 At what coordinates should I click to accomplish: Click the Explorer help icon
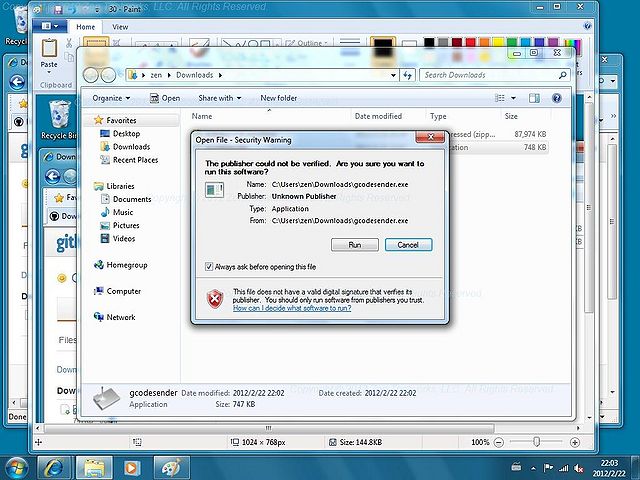[x=557, y=98]
